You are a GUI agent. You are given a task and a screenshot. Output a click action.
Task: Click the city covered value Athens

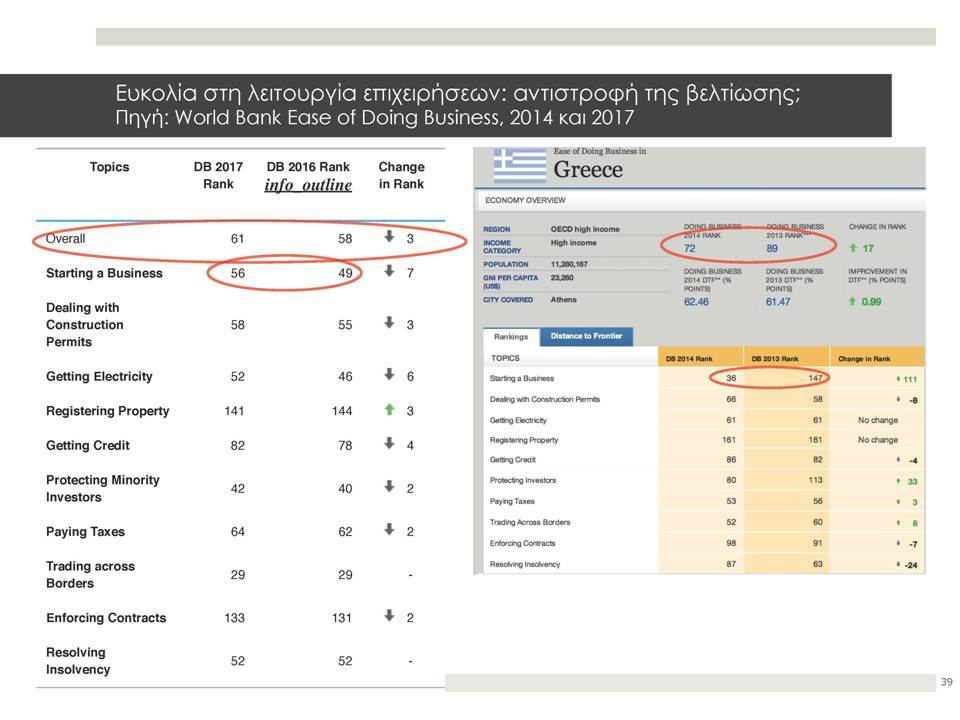pyautogui.click(x=563, y=299)
